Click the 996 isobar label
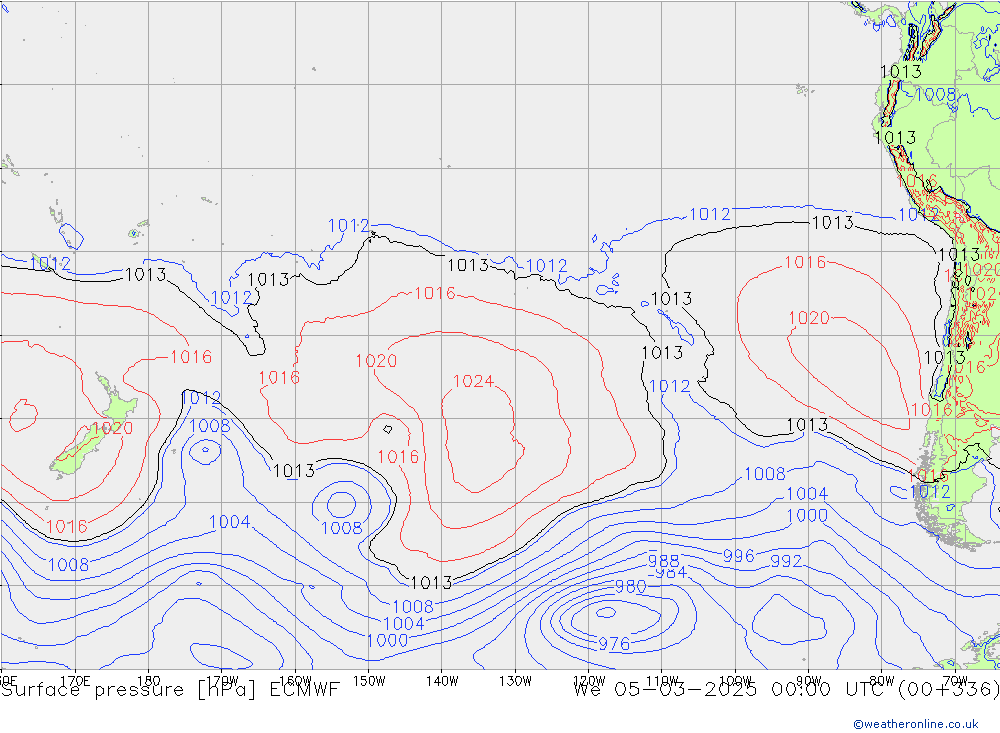 739,556
